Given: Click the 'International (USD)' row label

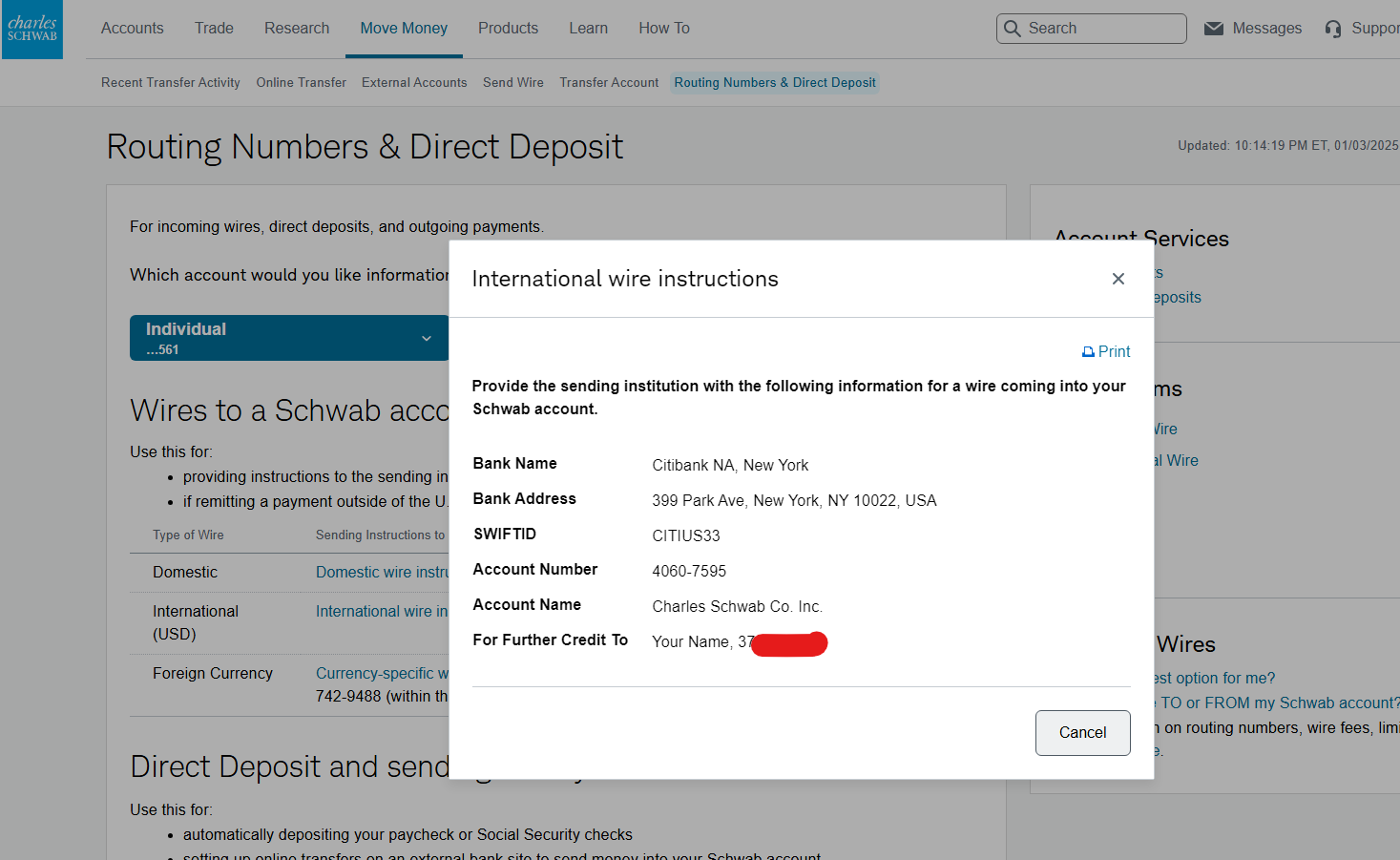Looking at the screenshot, I should click(x=196, y=623).
